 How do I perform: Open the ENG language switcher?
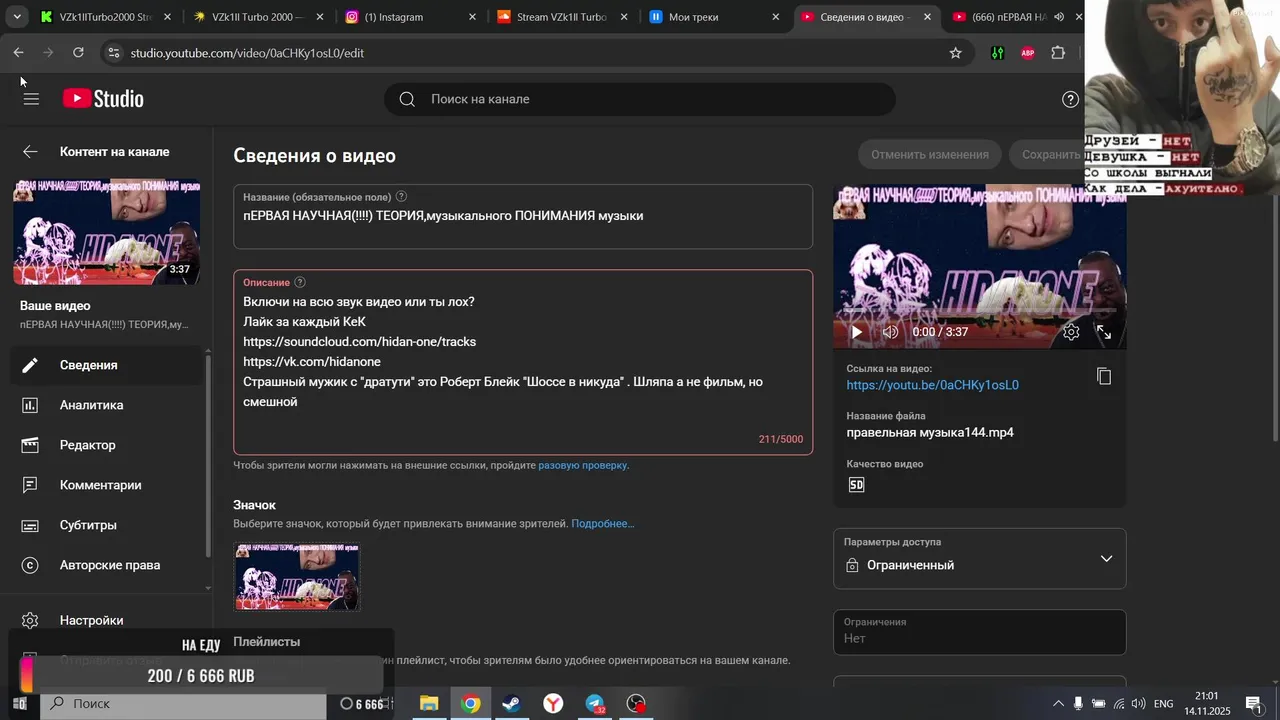pyautogui.click(x=1163, y=704)
